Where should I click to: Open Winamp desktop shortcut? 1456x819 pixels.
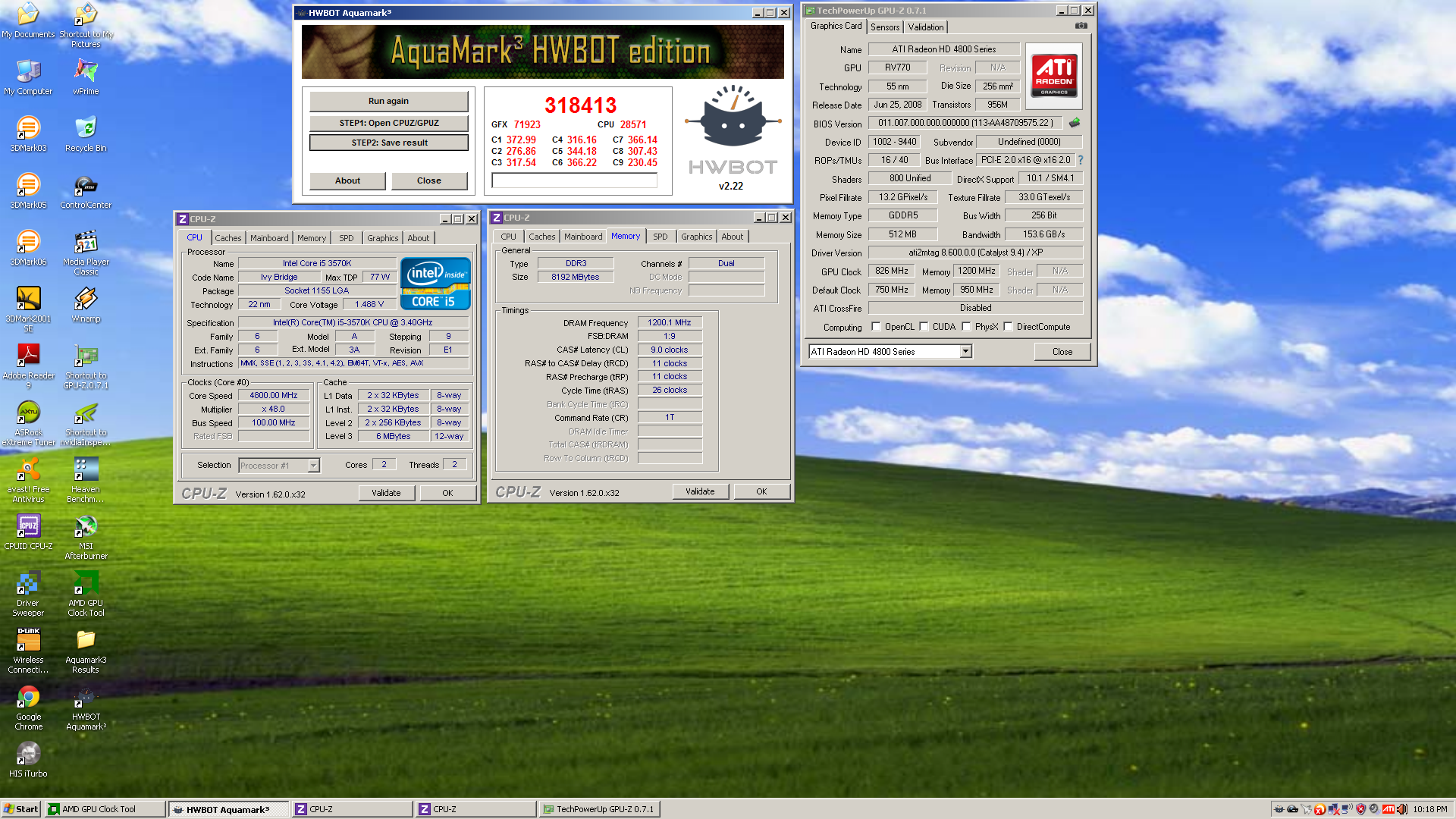86,304
